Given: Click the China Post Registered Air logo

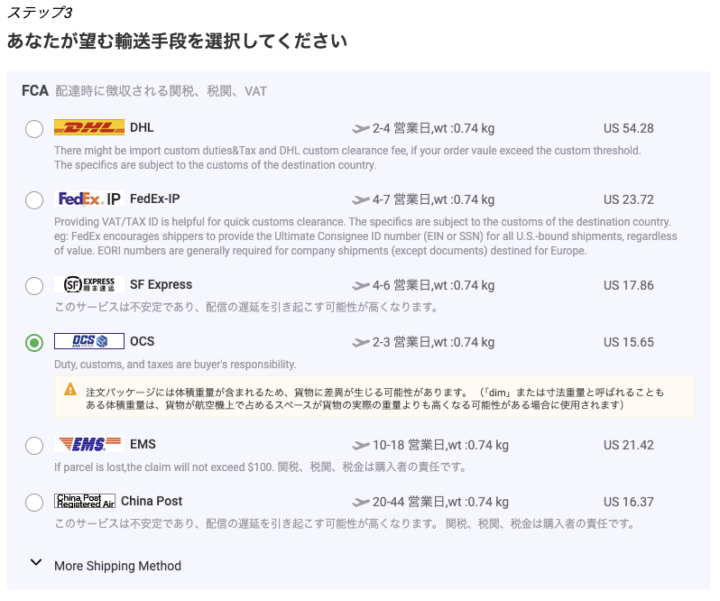Looking at the screenshot, I should coord(85,501).
